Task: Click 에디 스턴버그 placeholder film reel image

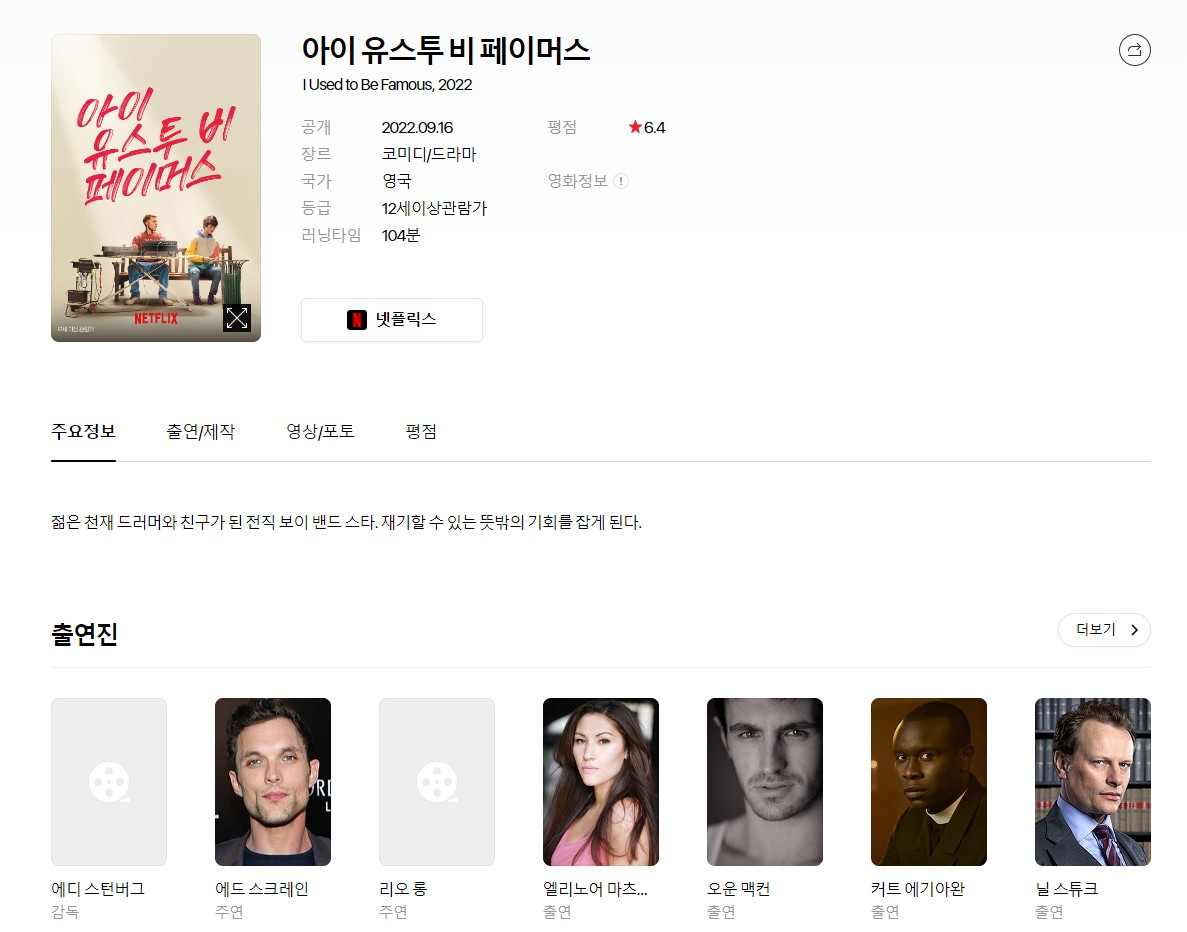Action: click(x=109, y=781)
